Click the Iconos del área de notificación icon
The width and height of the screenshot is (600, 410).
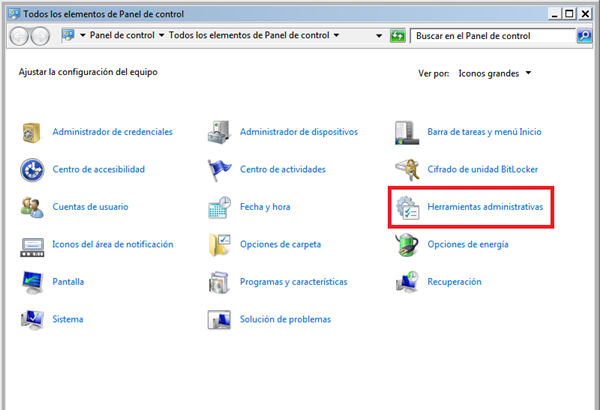coord(32,247)
